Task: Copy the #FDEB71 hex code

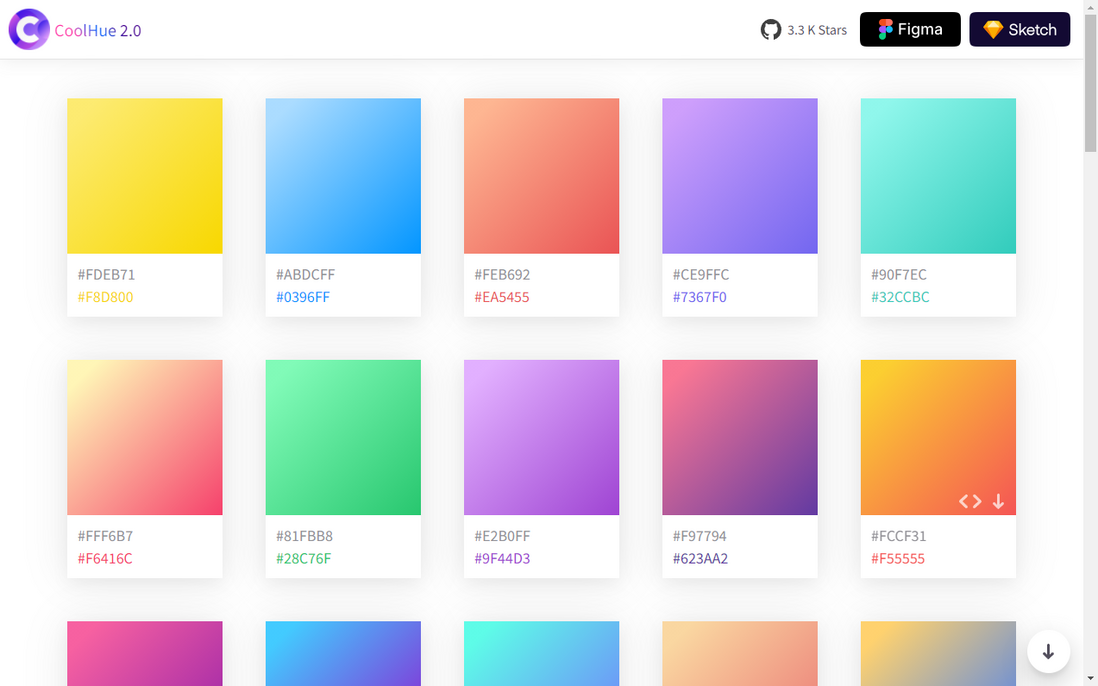Action: 106,274
